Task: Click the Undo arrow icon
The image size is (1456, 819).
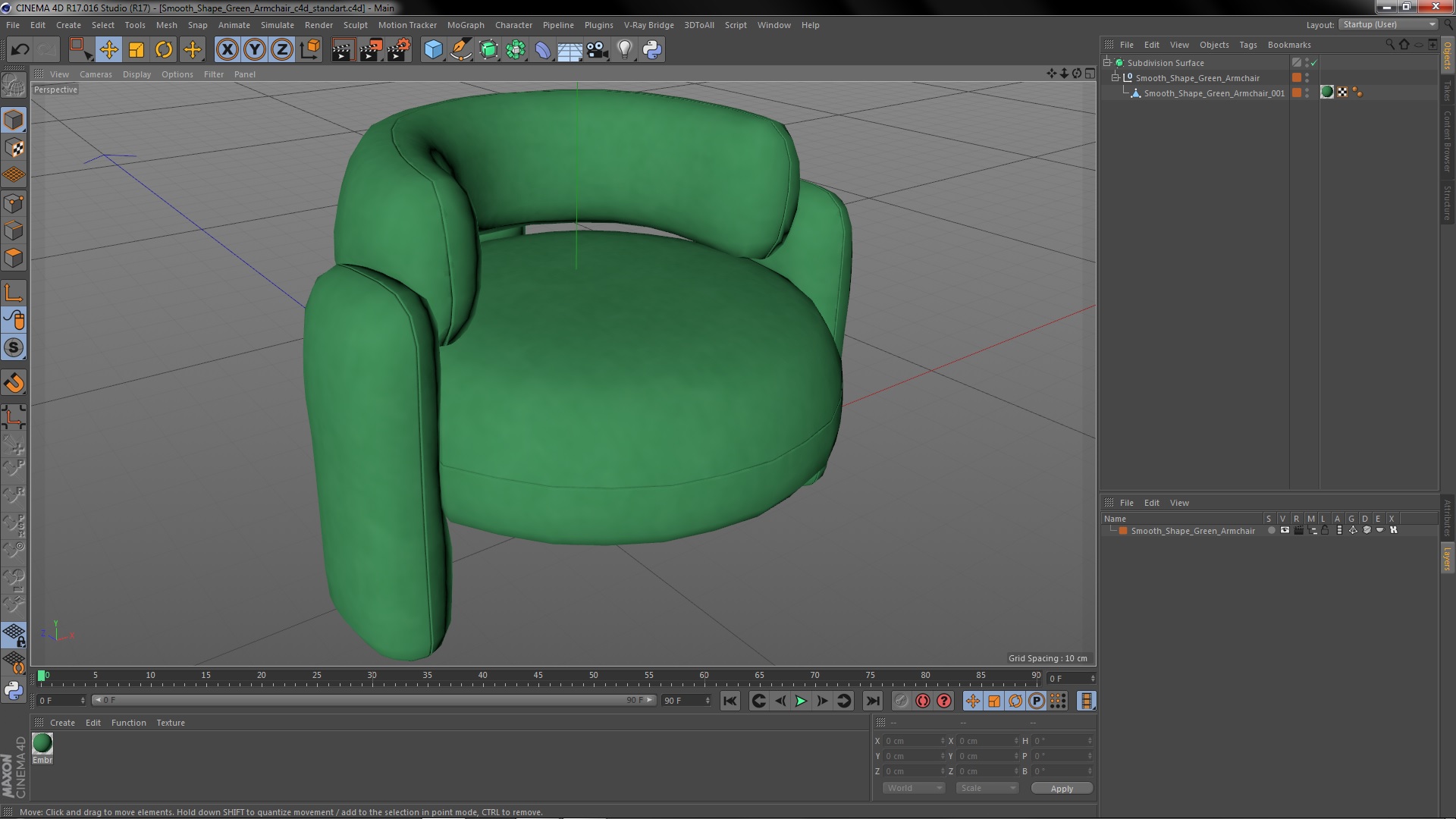Action: pos(20,50)
